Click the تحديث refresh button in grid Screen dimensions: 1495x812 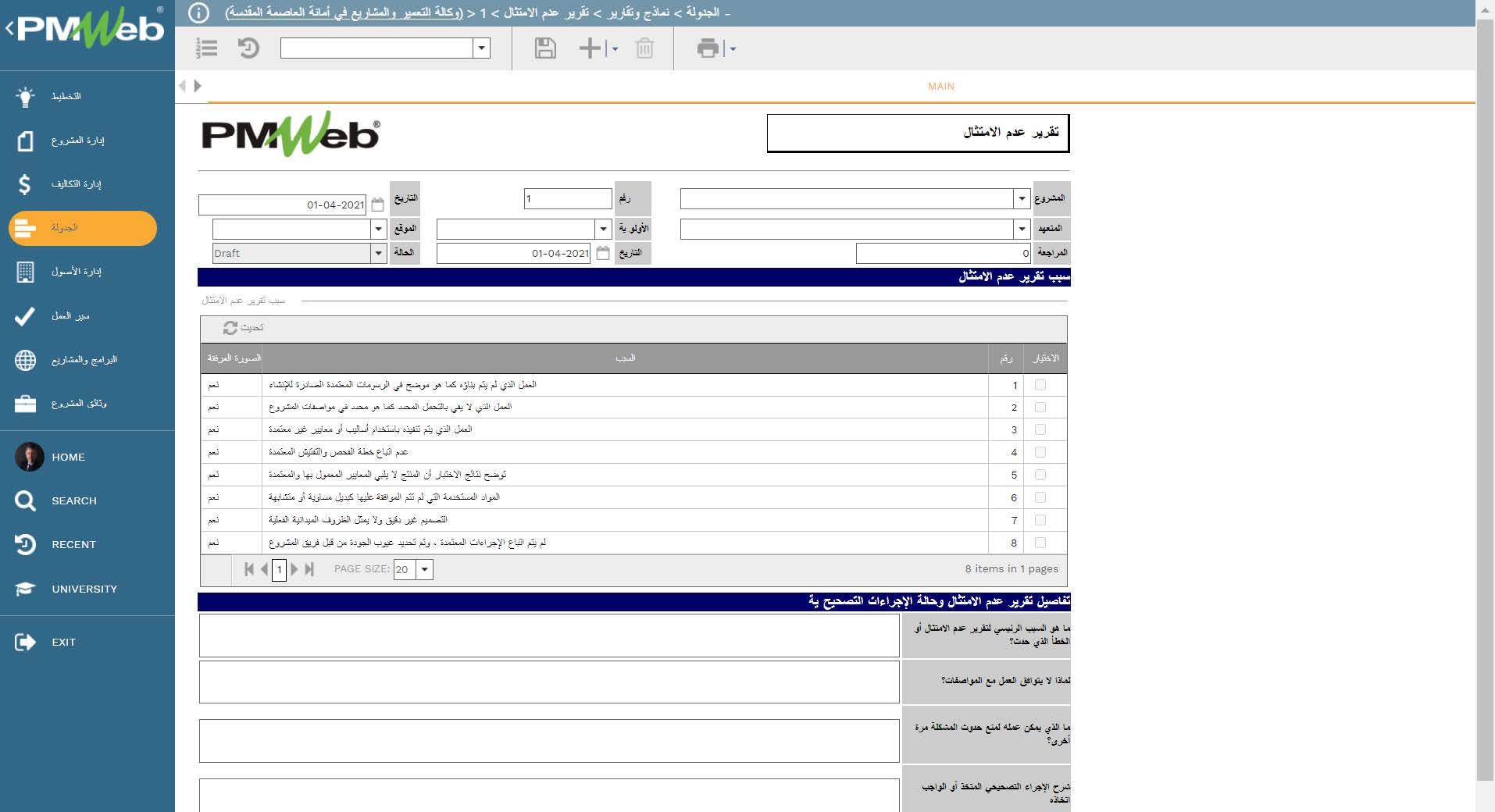click(x=244, y=328)
